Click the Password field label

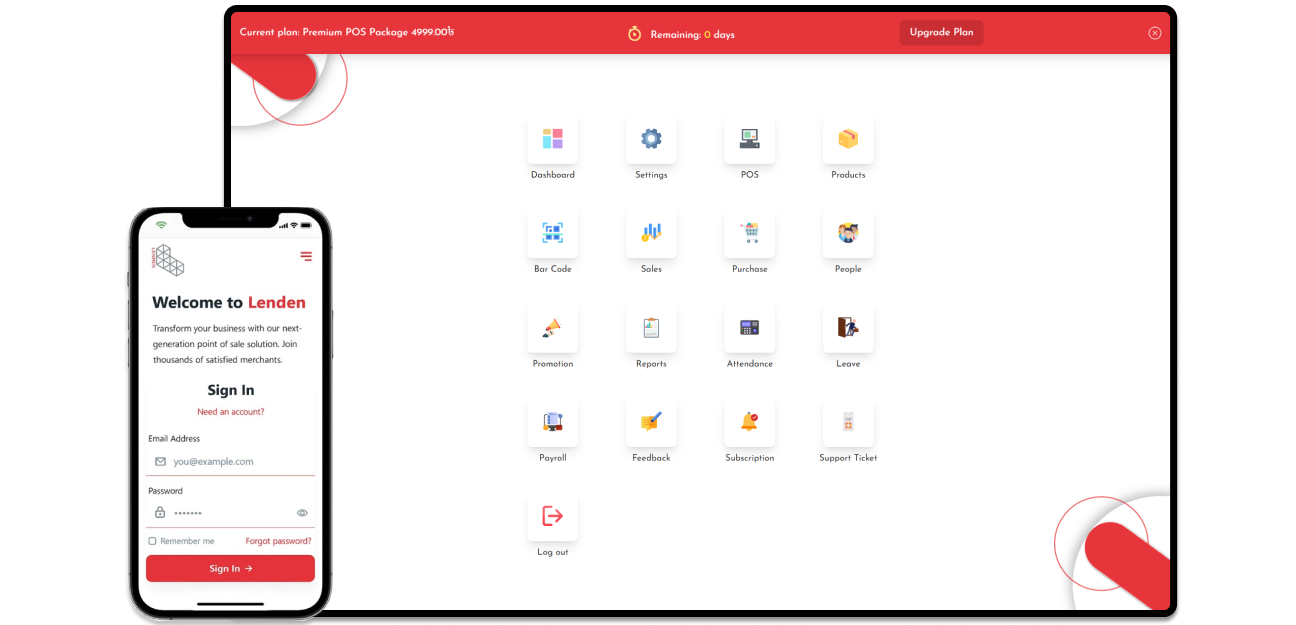166,491
